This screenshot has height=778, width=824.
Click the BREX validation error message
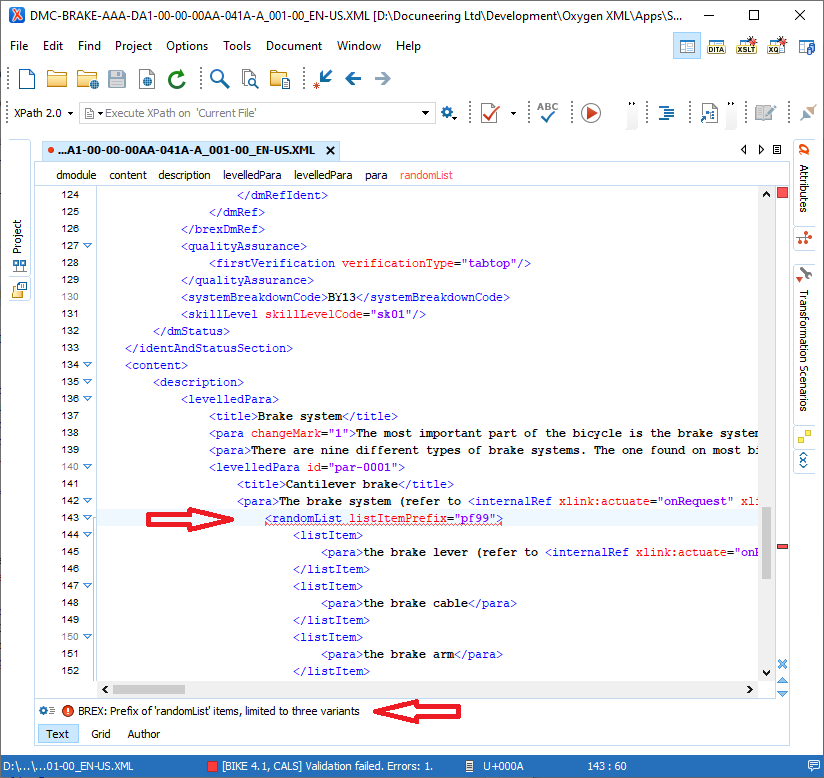(x=218, y=711)
